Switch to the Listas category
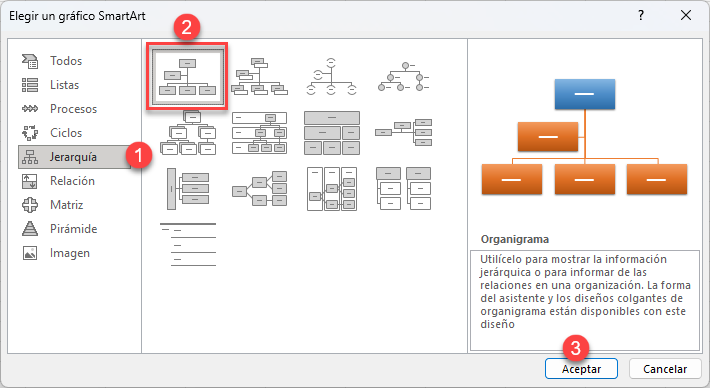710x388 pixels. [x=64, y=85]
